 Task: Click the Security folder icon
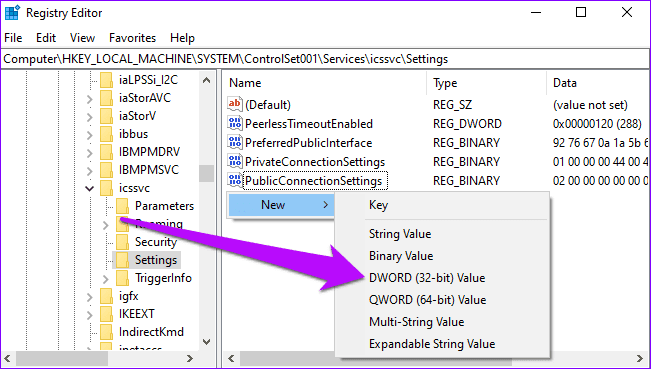[122, 242]
